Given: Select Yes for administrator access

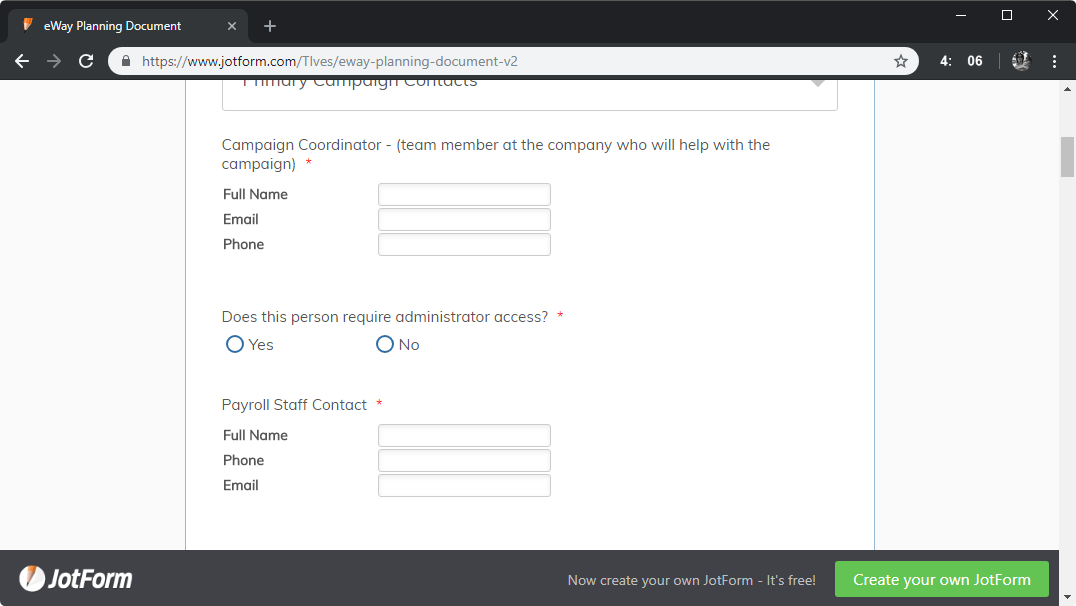Looking at the screenshot, I should point(234,344).
